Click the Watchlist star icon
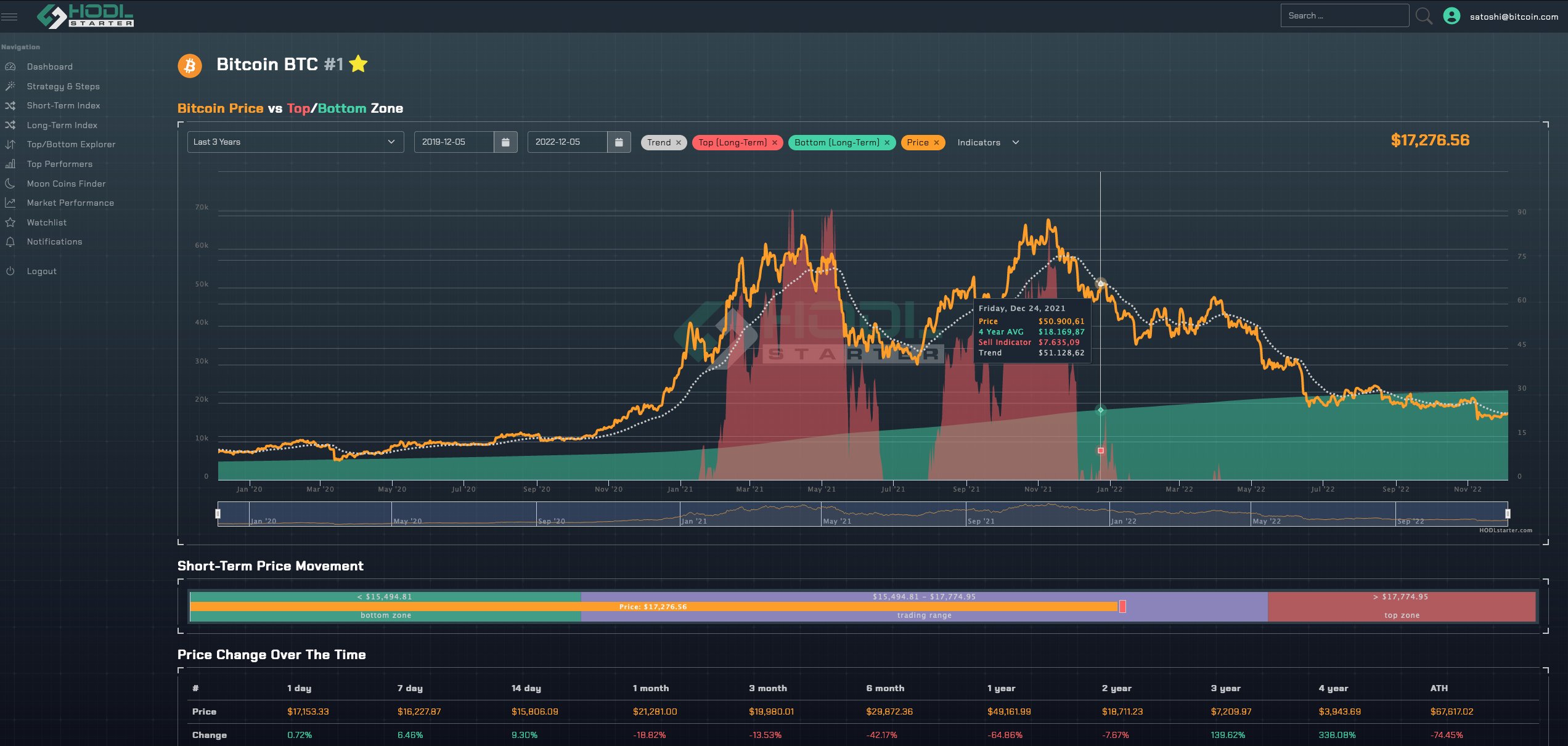1568x746 pixels. (x=10, y=222)
